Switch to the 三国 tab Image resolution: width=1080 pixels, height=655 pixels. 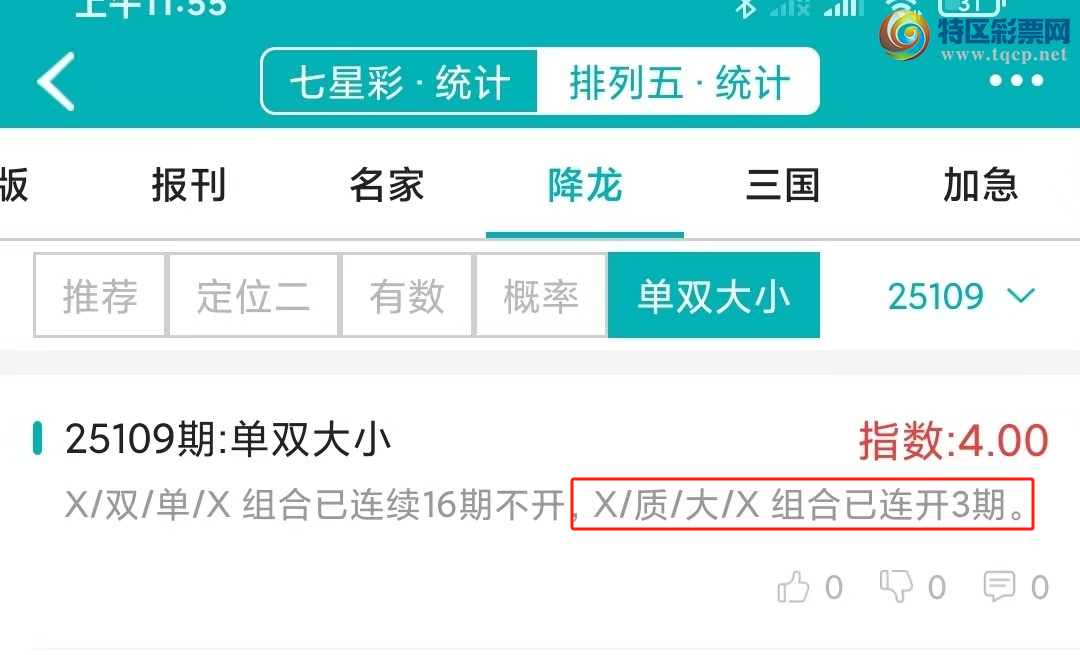click(783, 185)
